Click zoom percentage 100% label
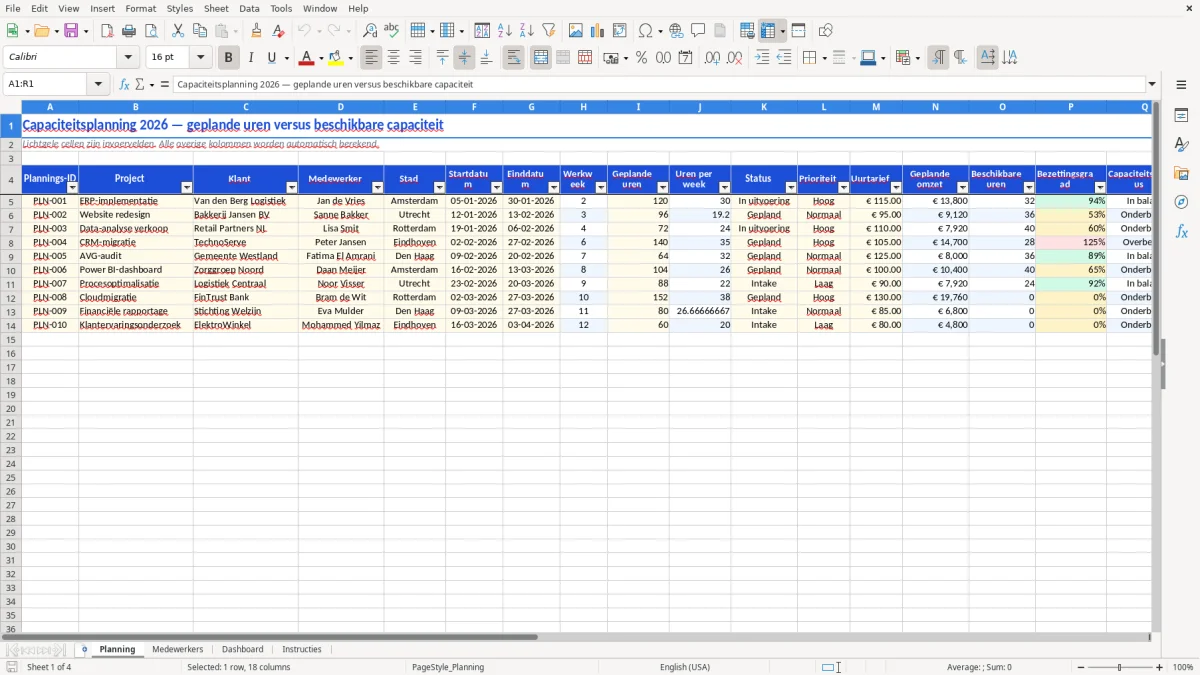This screenshot has height=675, width=1200. pos(1183,667)
